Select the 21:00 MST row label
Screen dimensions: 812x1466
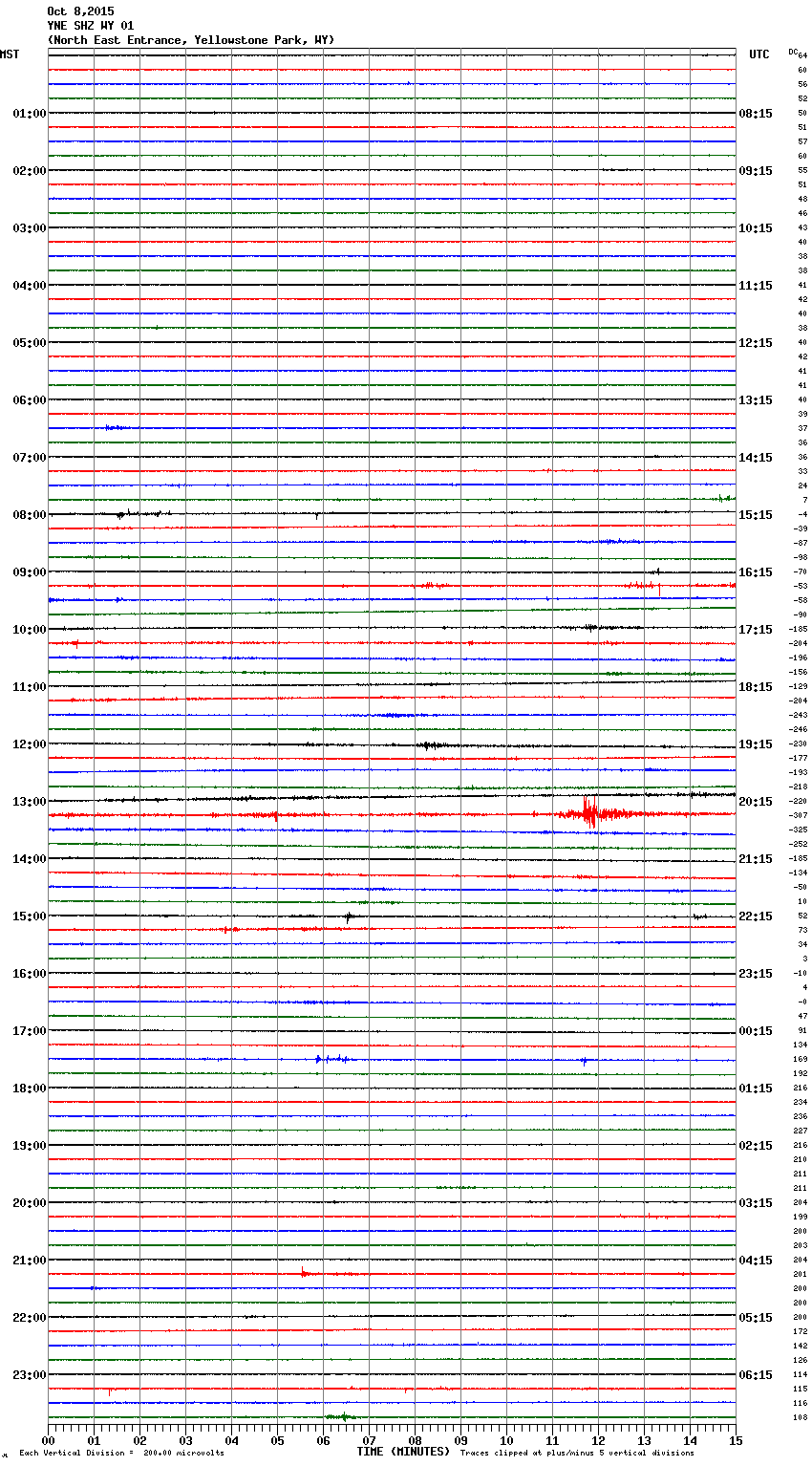point(30,1261)
